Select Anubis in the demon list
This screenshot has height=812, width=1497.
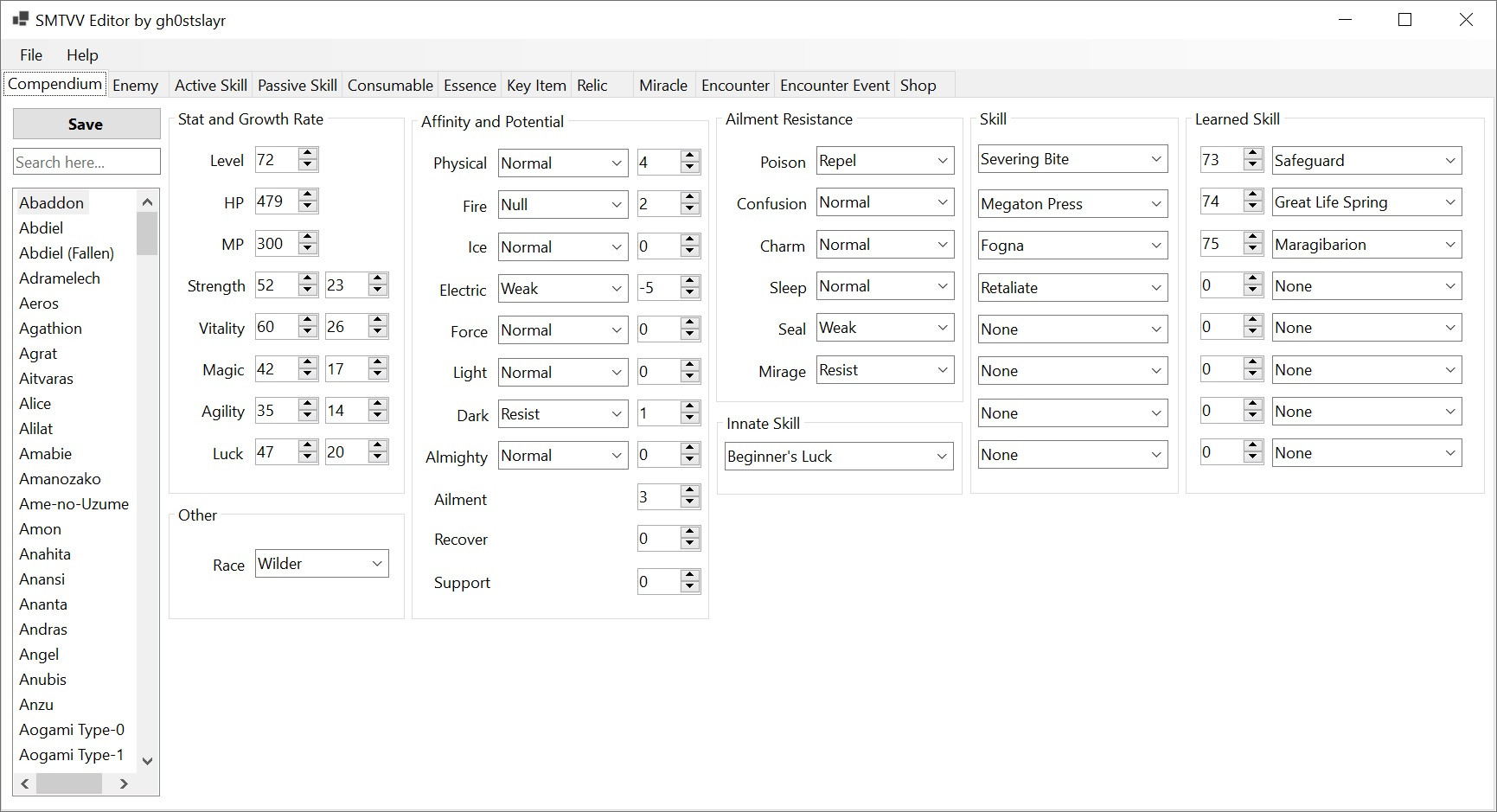[42, 679]
